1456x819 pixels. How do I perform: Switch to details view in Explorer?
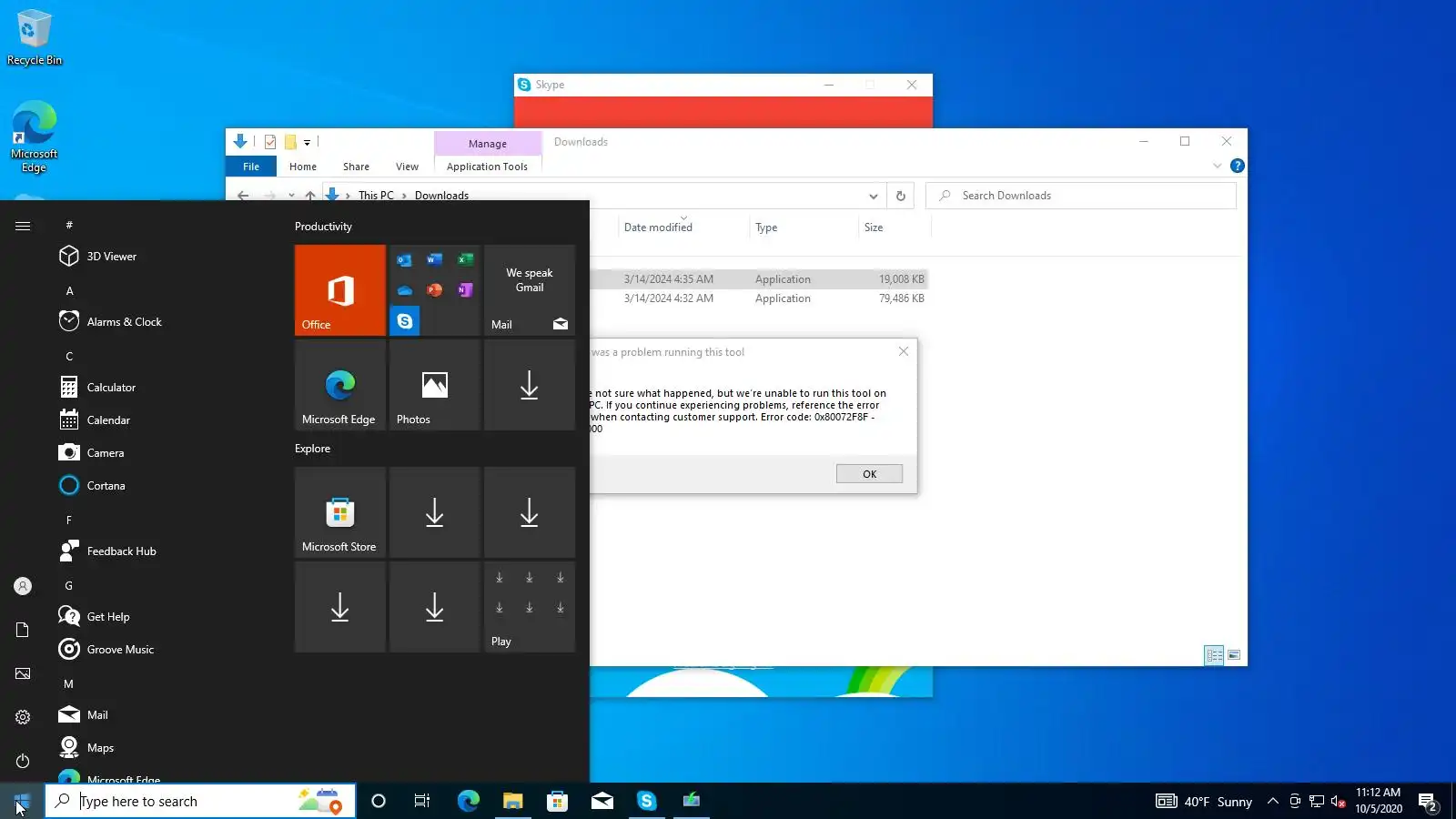[1214, 655]
